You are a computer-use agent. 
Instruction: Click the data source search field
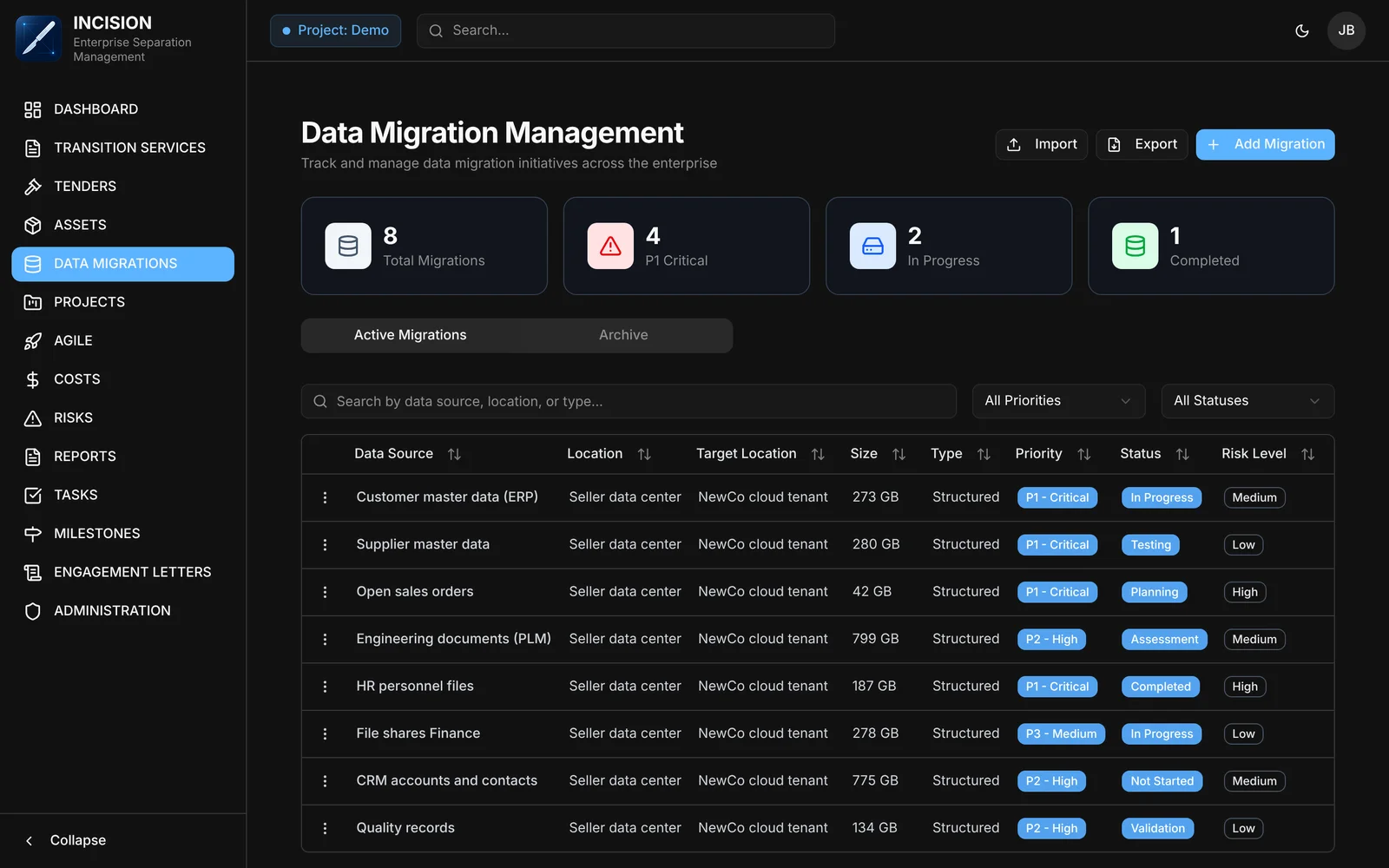click(x=629, y=401)
